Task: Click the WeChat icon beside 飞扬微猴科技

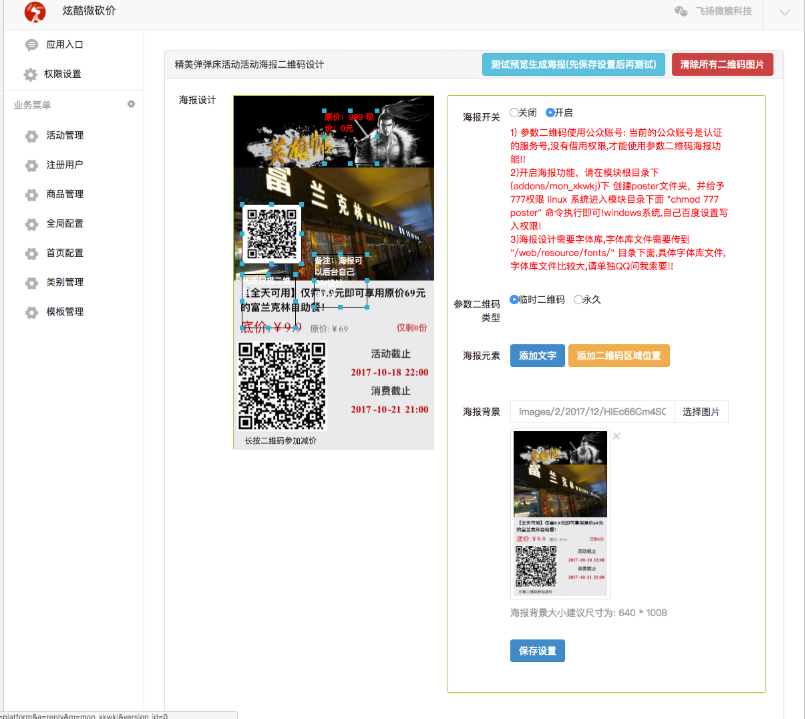Action: coord(681,11)
